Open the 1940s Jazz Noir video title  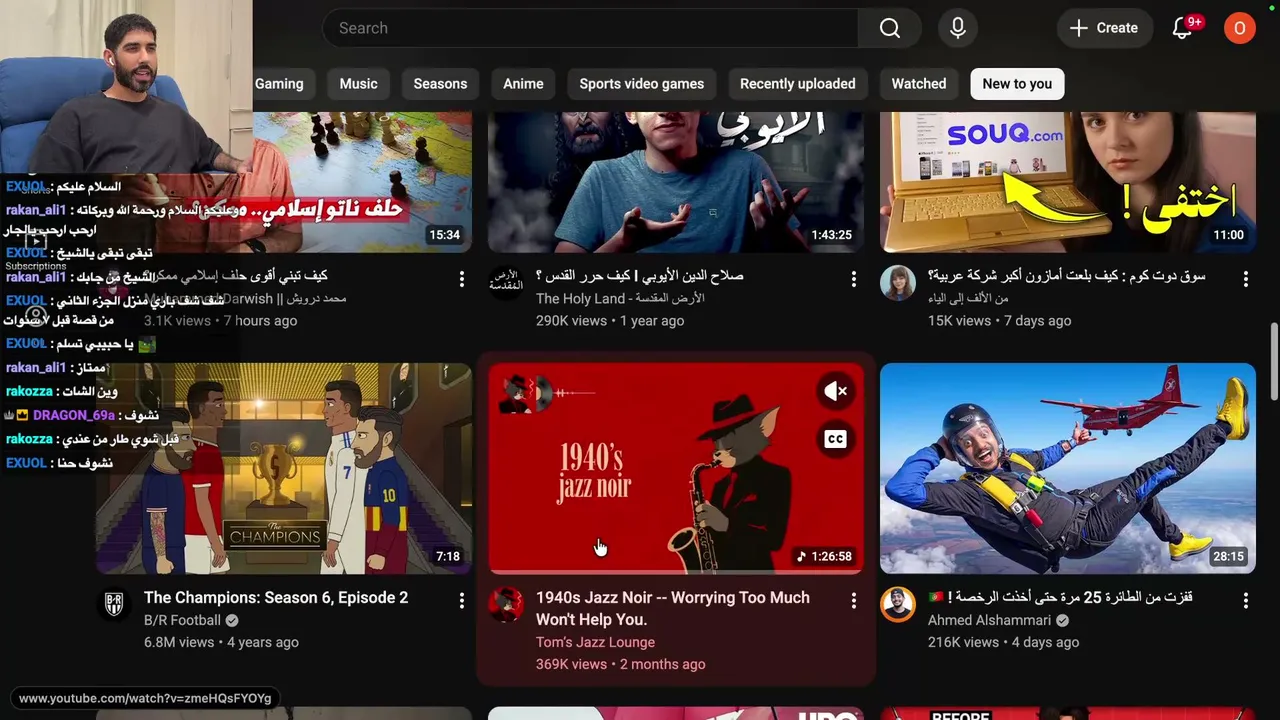673,608
